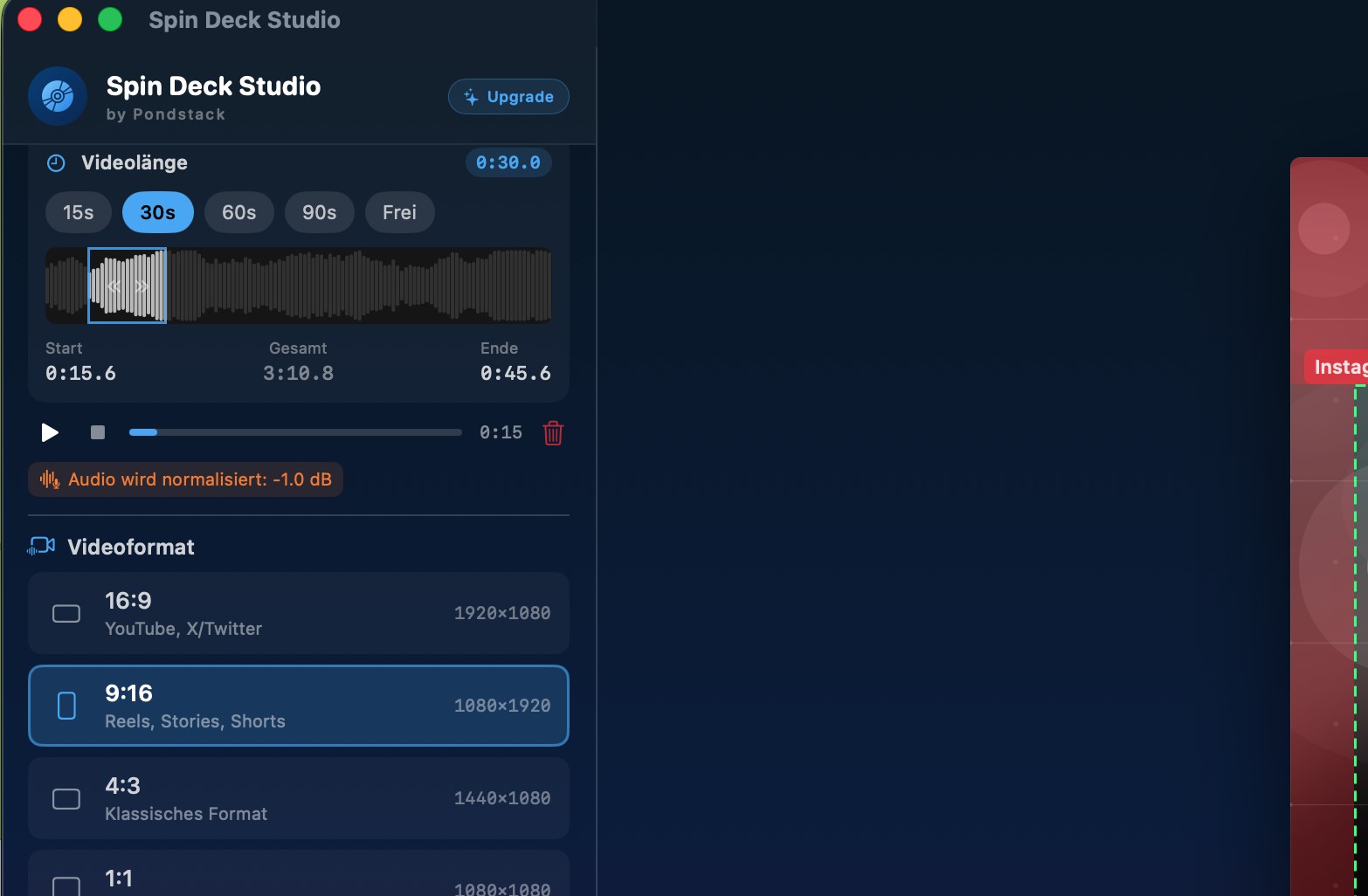This screenshot has width=1368, height=896.
Task: Select the 15s length preset
Action: [79, 212]
